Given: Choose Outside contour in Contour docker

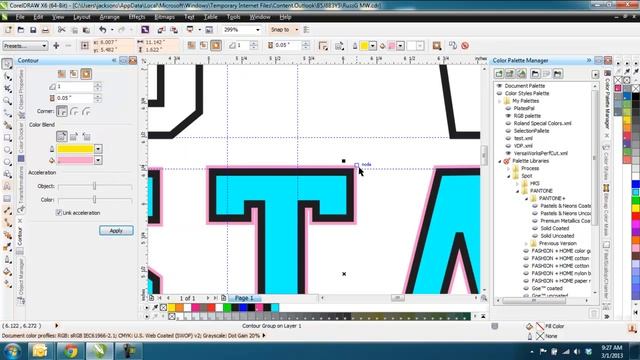Looking at the screenshot, I should point(86,74).
